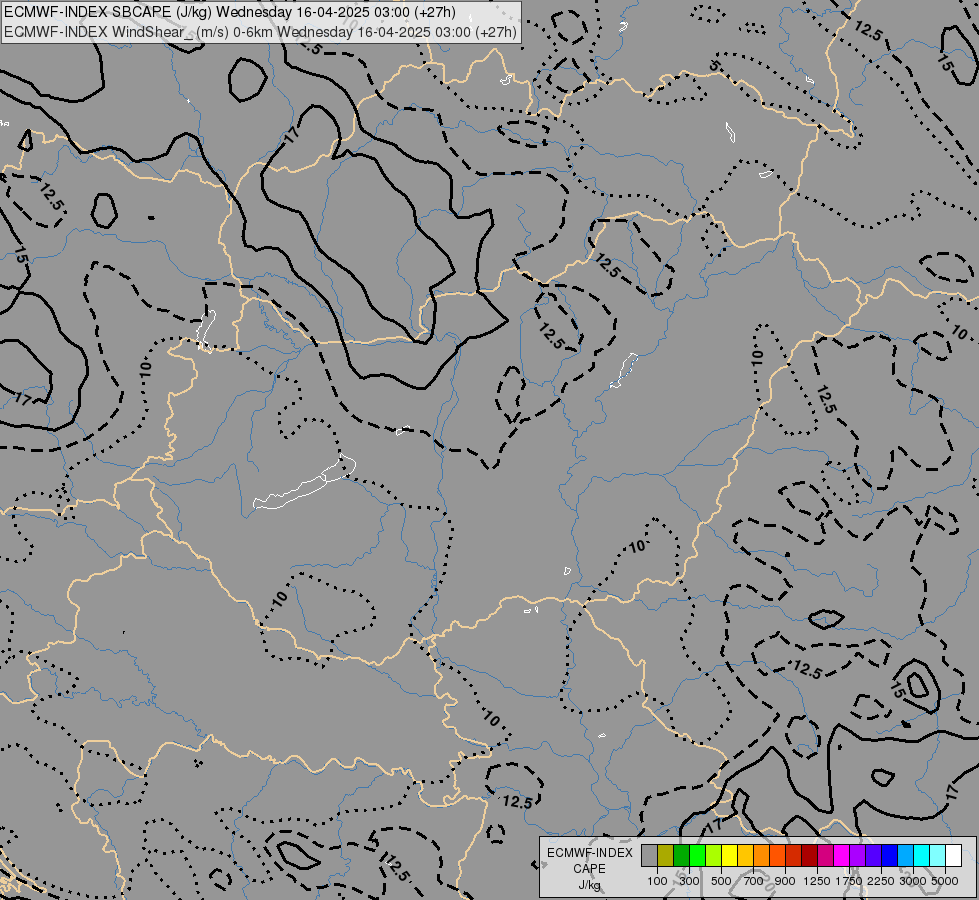Select the 500 legend value
The height and width of the screenshot is (900, 979).
721,881
